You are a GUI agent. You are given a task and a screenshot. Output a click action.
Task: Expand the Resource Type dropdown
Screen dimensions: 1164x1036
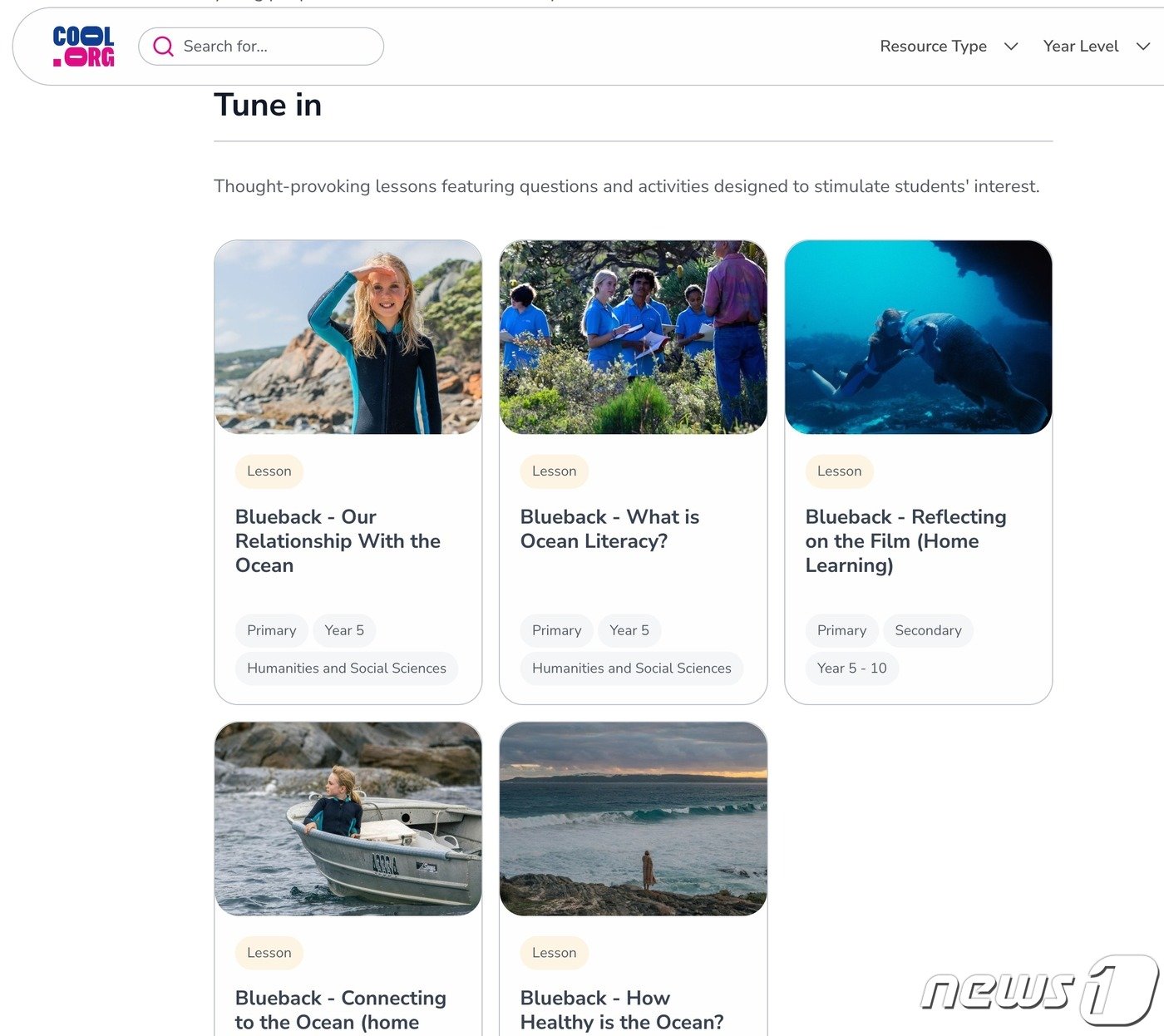point(948,47)
